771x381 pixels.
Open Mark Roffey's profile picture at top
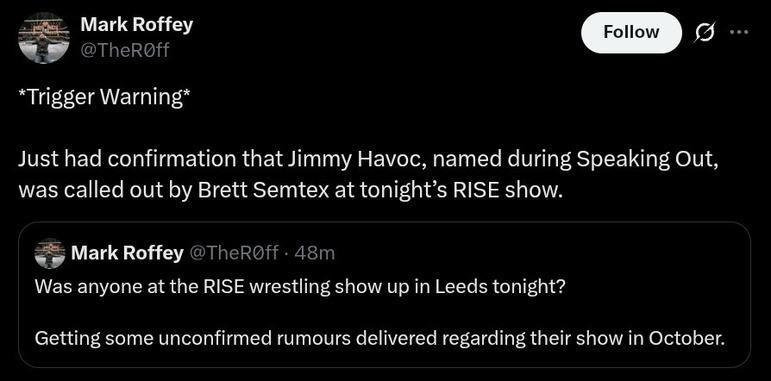click(x=43, y=38)
